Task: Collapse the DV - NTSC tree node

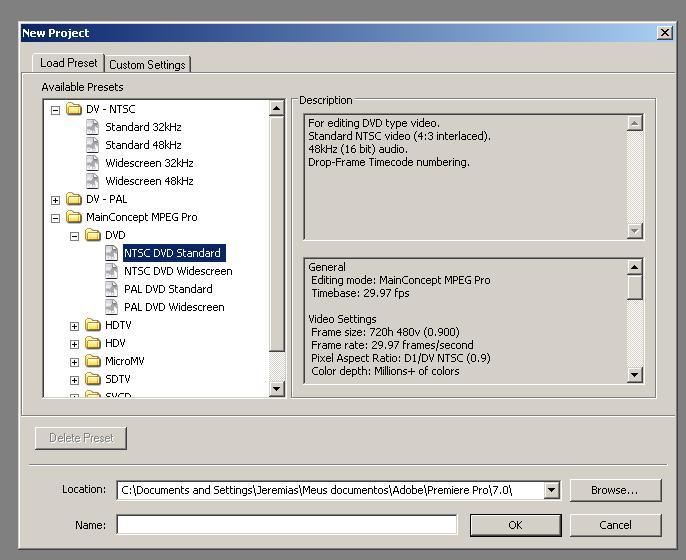Action: tap(55, 110)
